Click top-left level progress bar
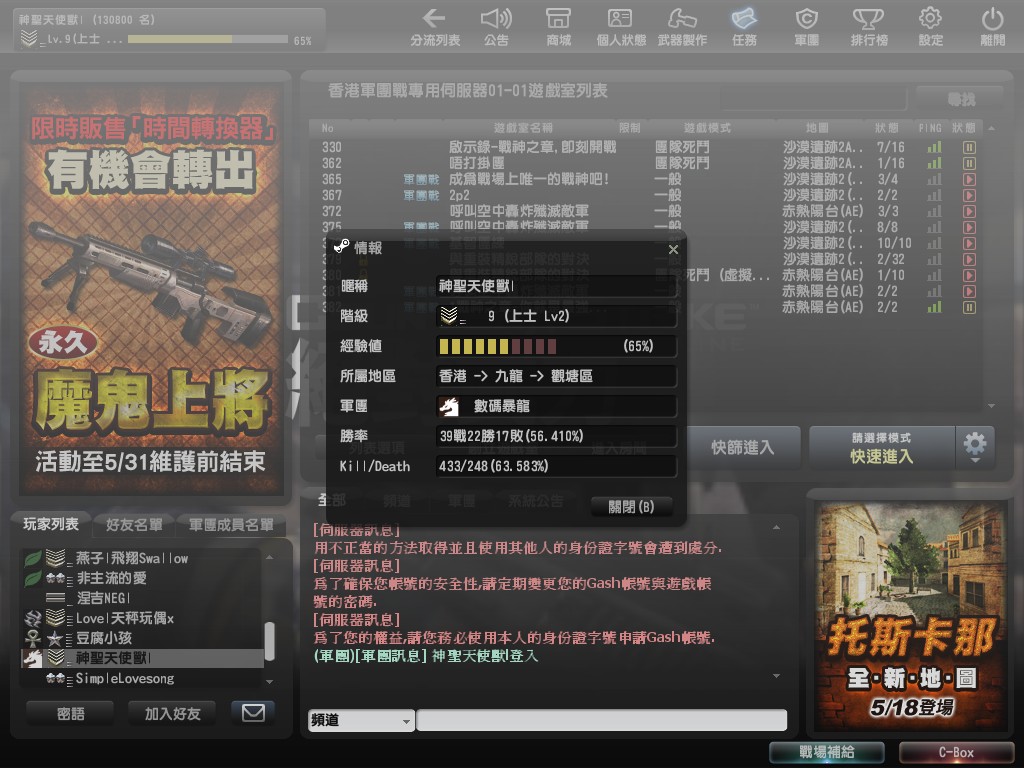Viewport: 1024px width, 768px height. click(208, 39)
